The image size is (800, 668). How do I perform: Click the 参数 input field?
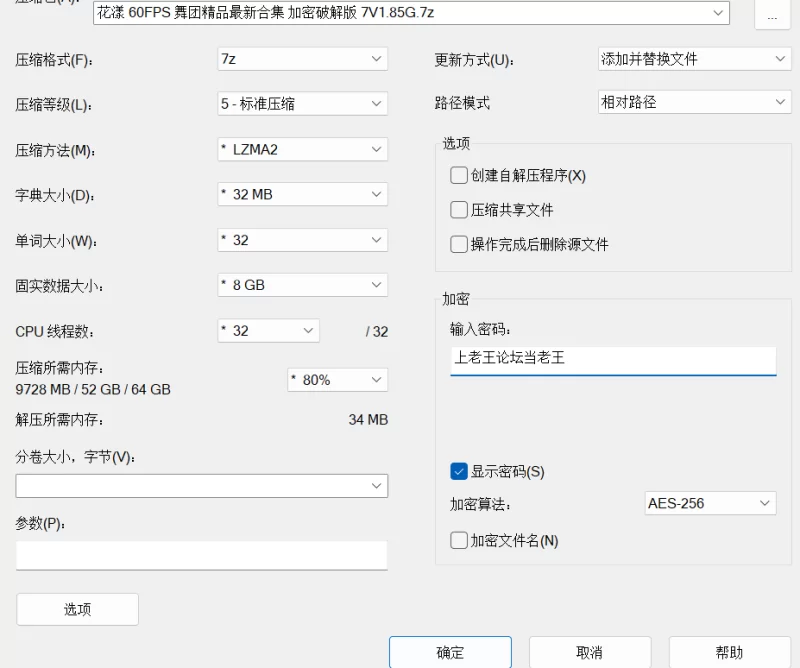pos(202,555)
